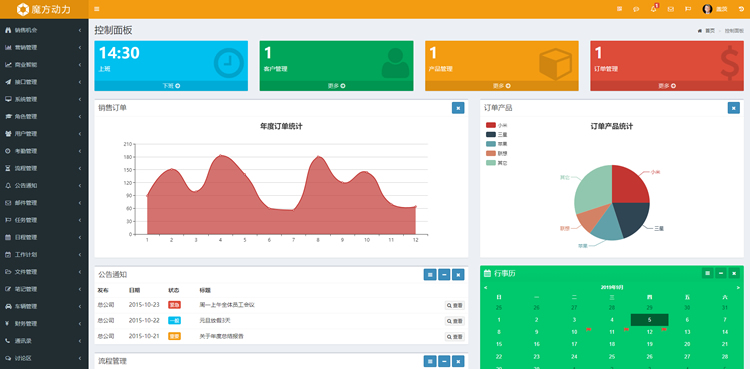This screenshot has width=750, height=369.
Task: Open the grid list icon in top bar
Action: pos(619,9)
